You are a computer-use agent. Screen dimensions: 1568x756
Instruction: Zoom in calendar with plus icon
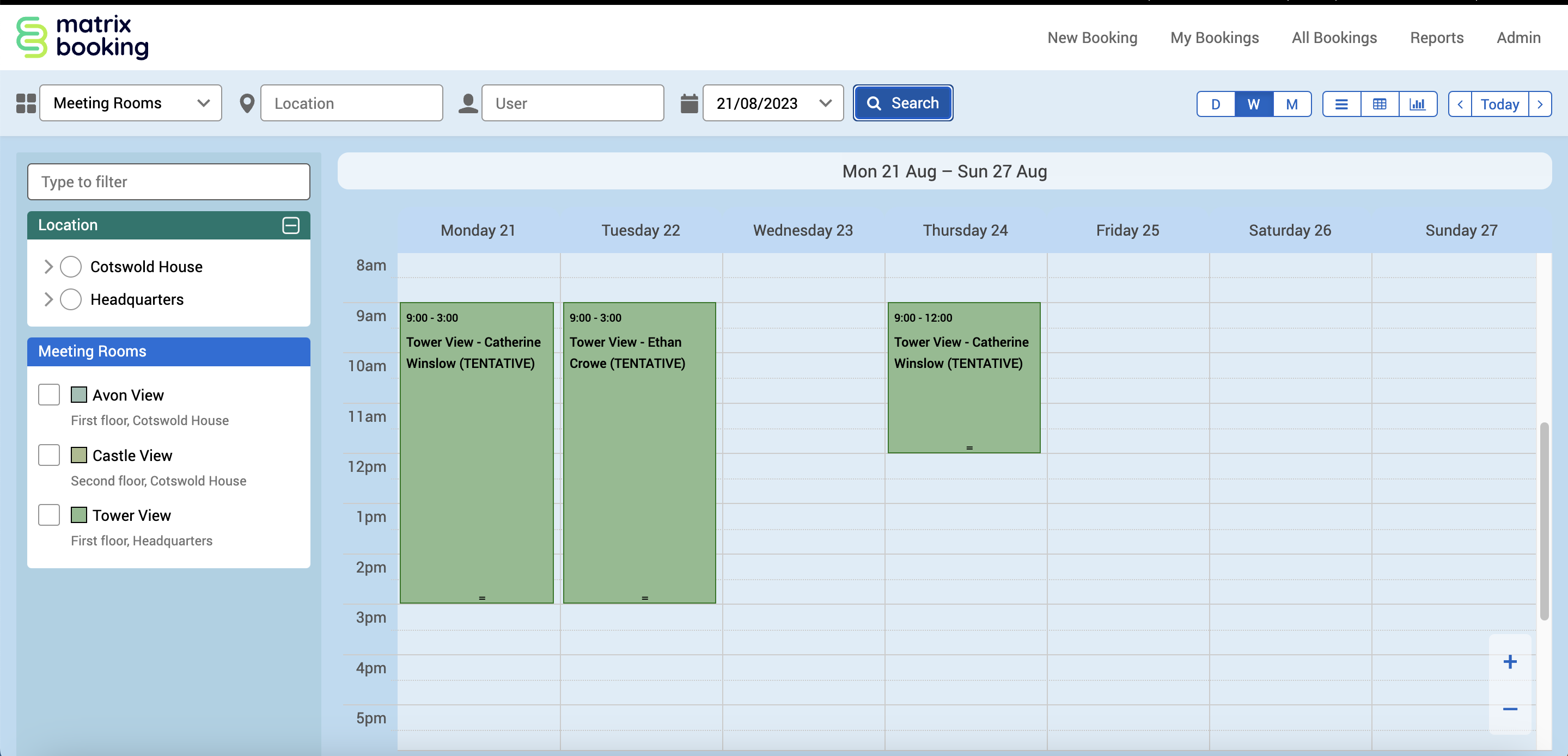1510,662
